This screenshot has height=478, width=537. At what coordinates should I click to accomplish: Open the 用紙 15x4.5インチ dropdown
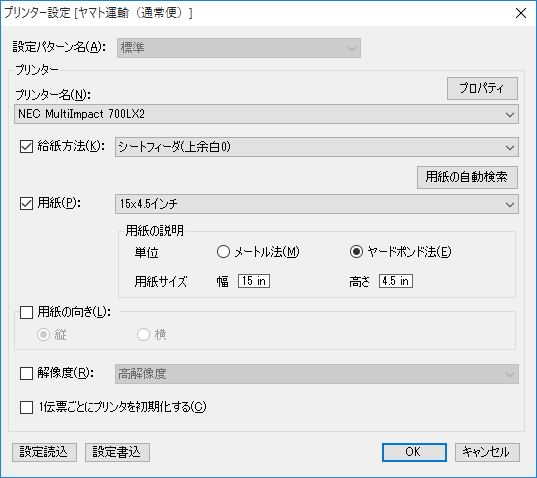pos(317,204)
